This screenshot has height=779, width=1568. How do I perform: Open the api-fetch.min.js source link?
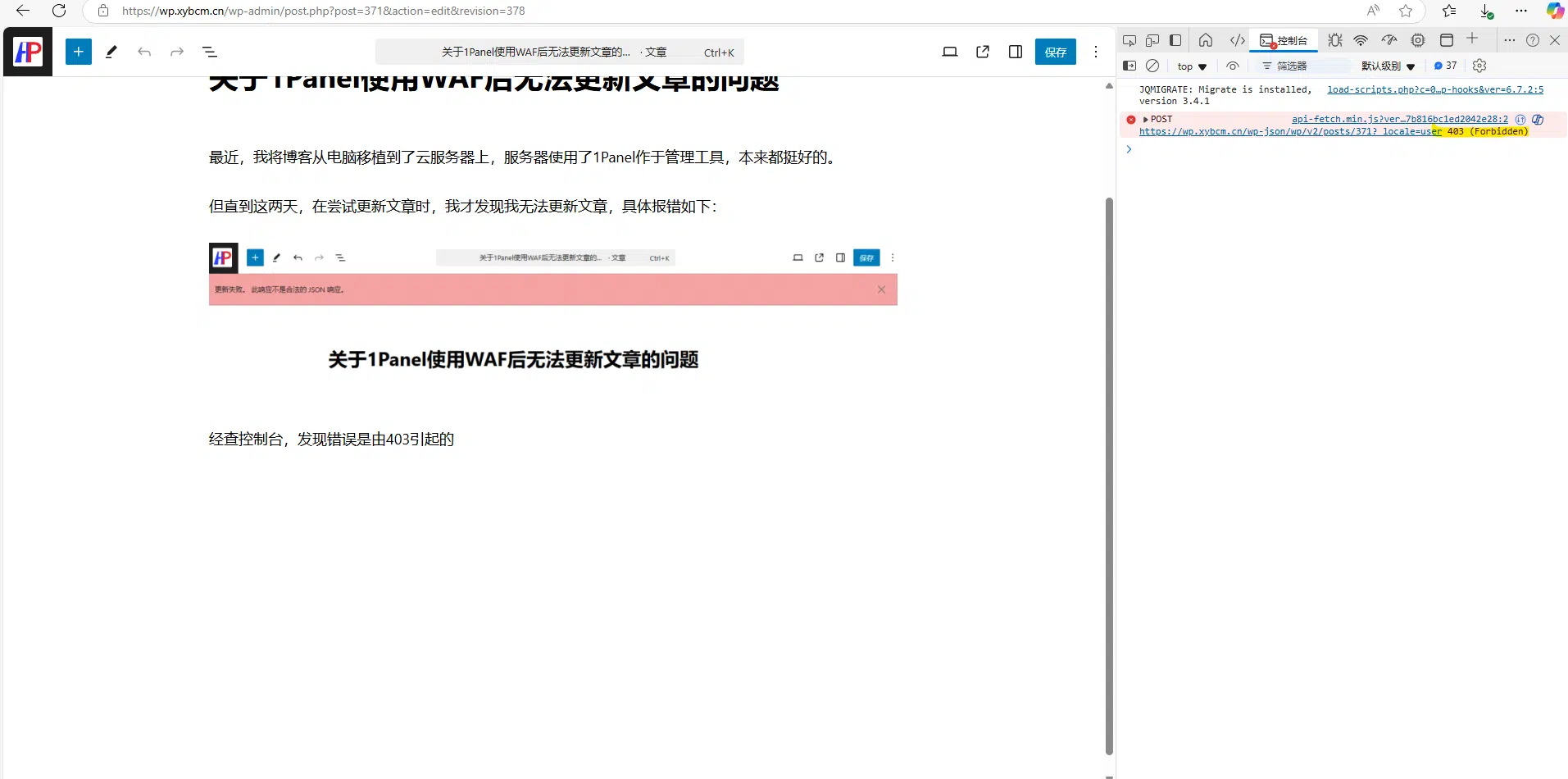1400,119
